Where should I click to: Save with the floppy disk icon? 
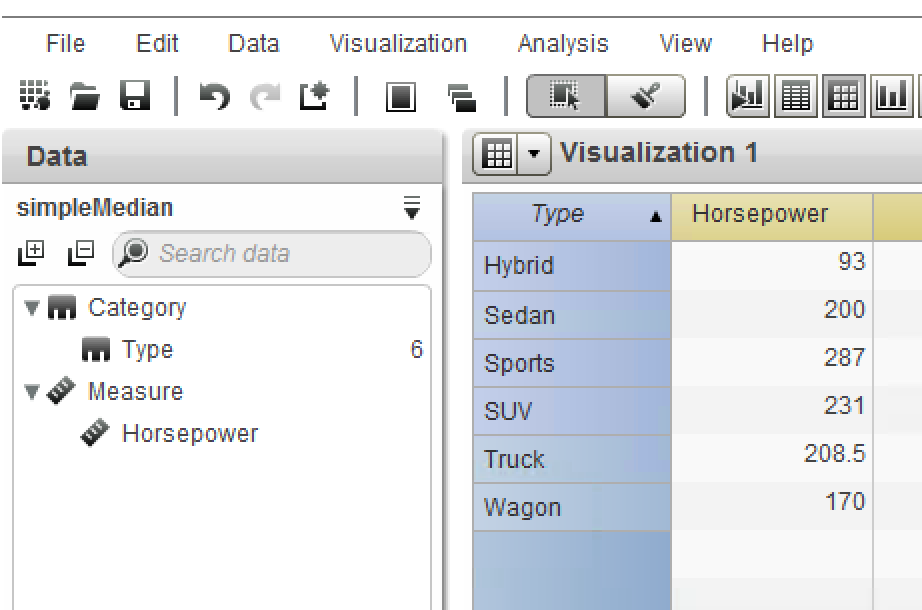coord(135,96)
